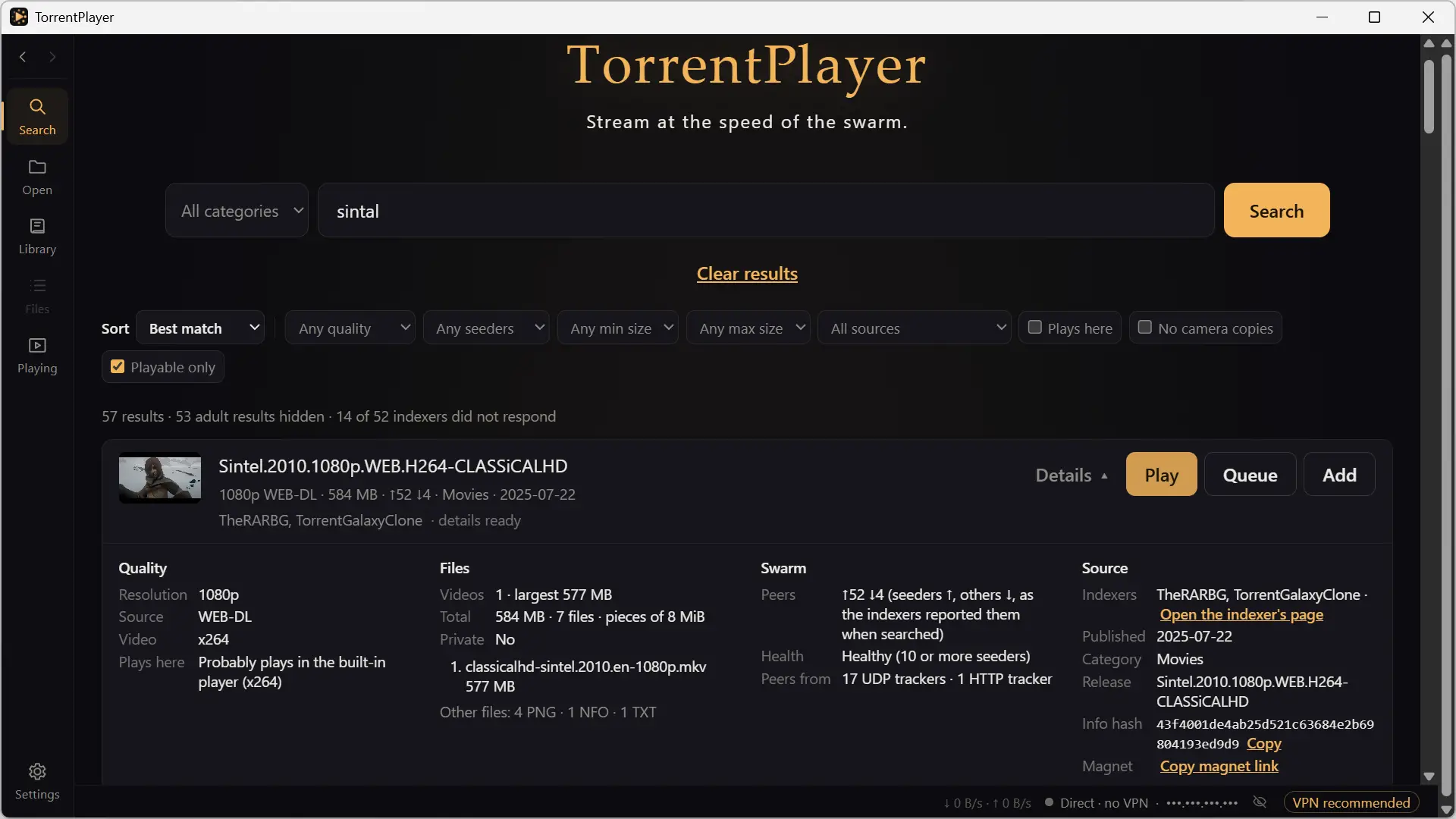The image size is (1456, 819).
Task: Open the Best match sort dropdown
Action: (x=201, y=328)
